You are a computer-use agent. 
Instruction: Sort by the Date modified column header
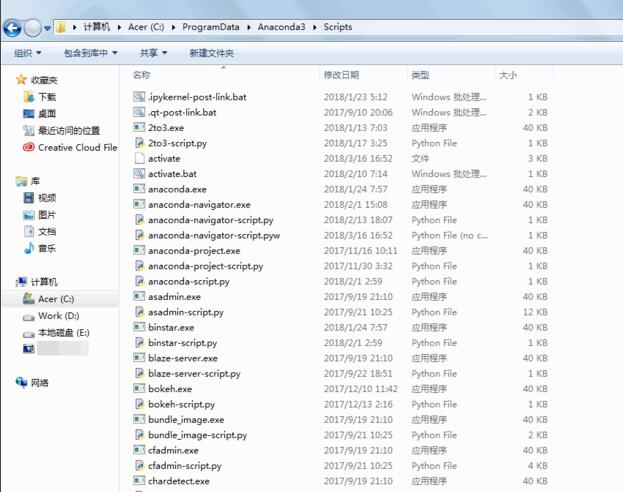tap(341, 75)
